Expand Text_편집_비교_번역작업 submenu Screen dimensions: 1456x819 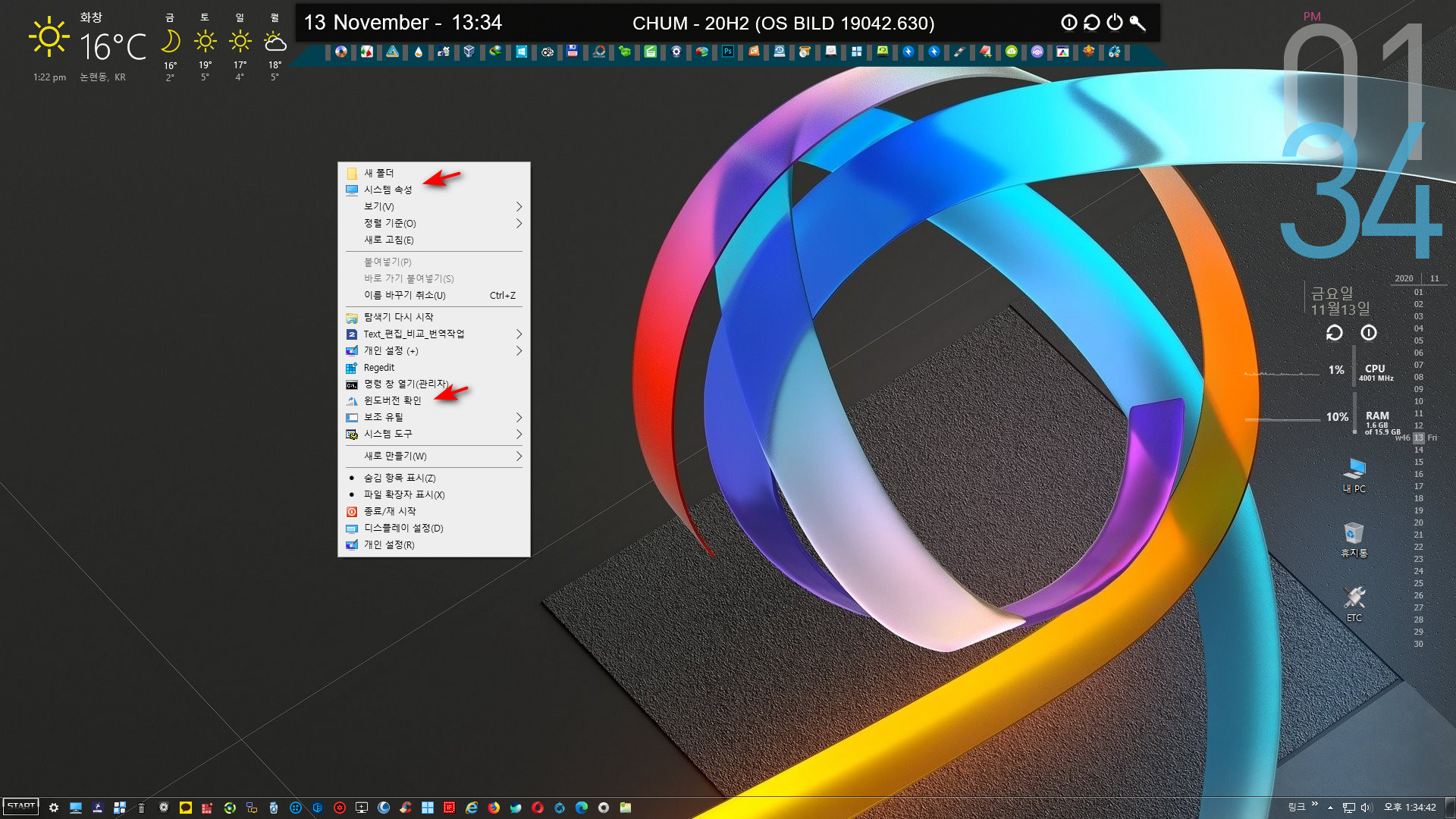click(x=434, y=334)
